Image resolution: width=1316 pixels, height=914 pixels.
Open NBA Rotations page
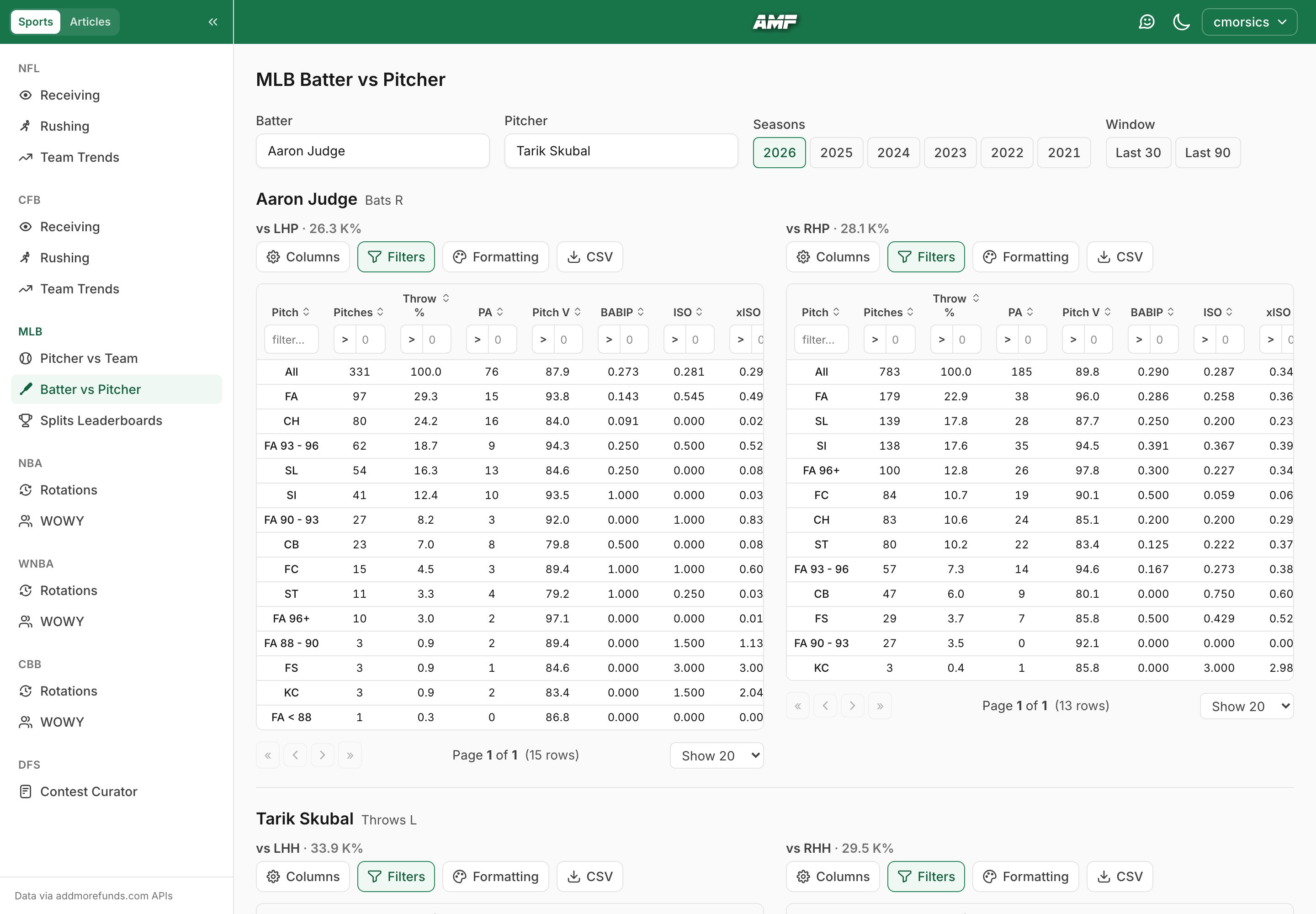(x=69, y=490)
